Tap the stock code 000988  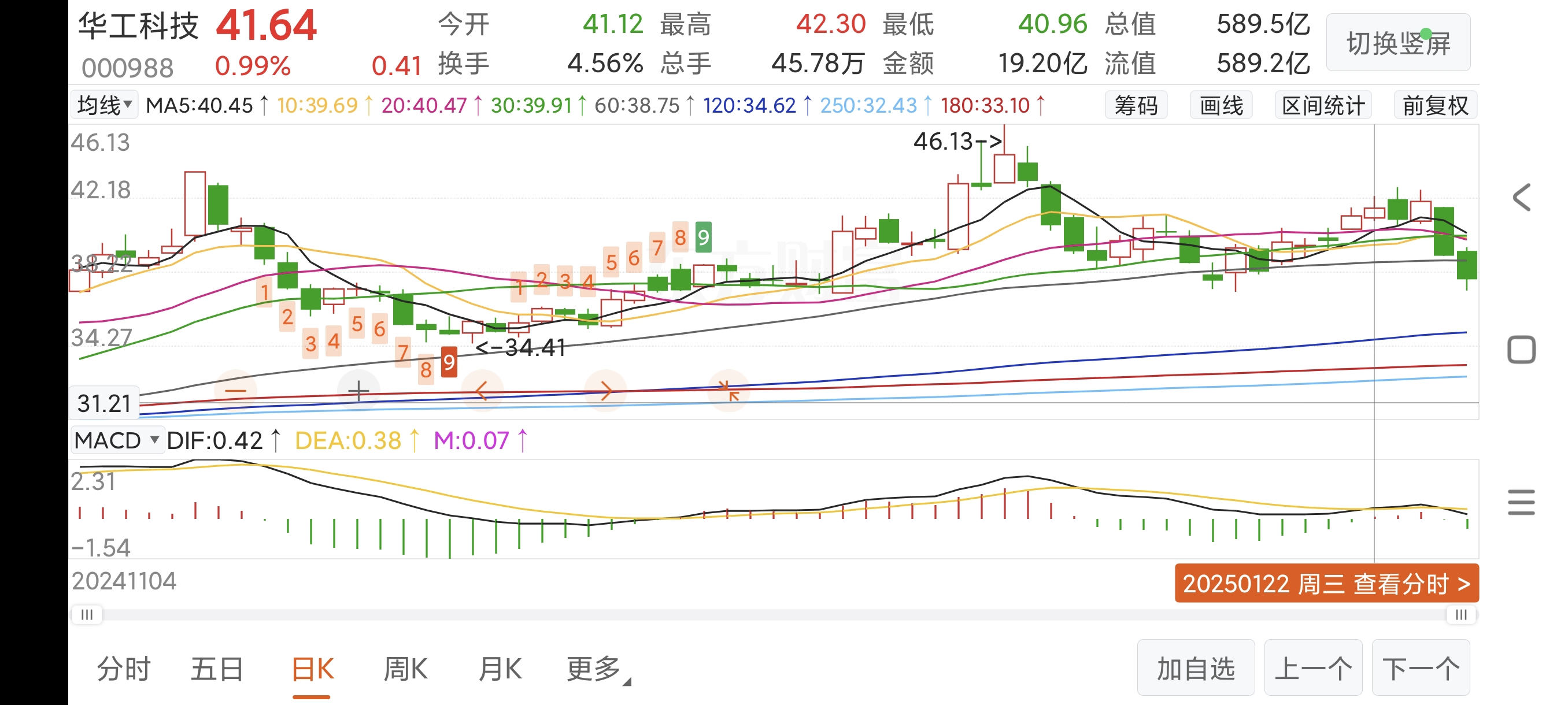tap(127, 68)
